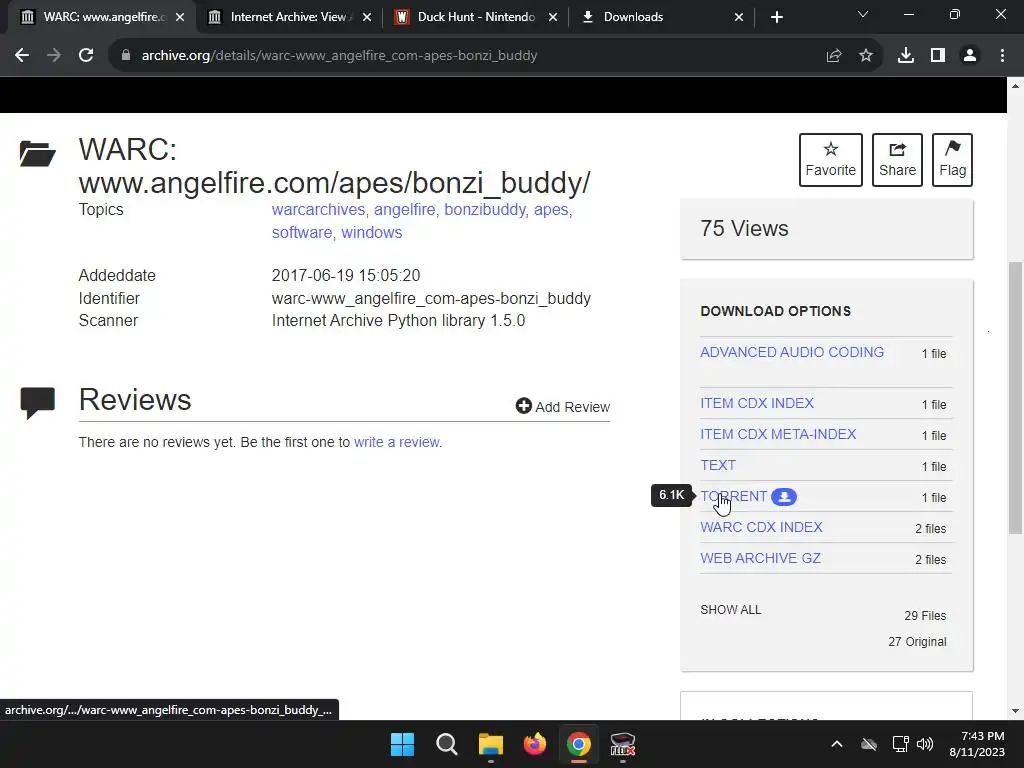The width and height of the screenshot is (1024, 768).
Task: Open File Explorer from the taskbar
Action: [490, 744]
